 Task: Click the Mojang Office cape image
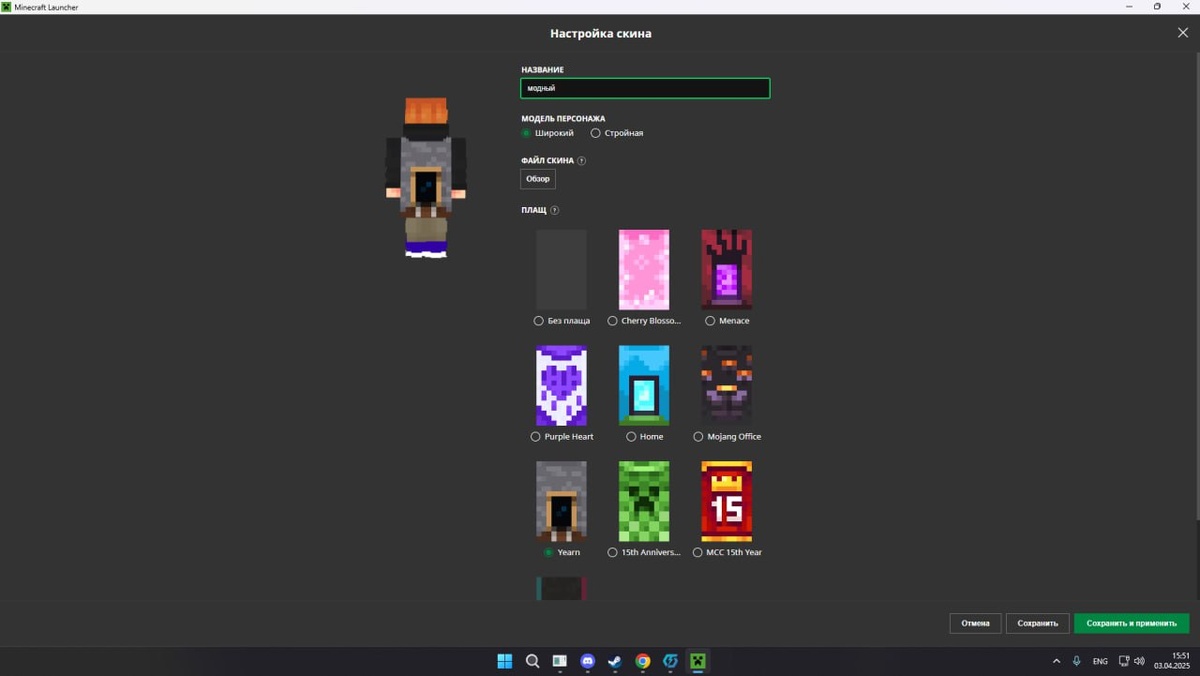point(726,386)
